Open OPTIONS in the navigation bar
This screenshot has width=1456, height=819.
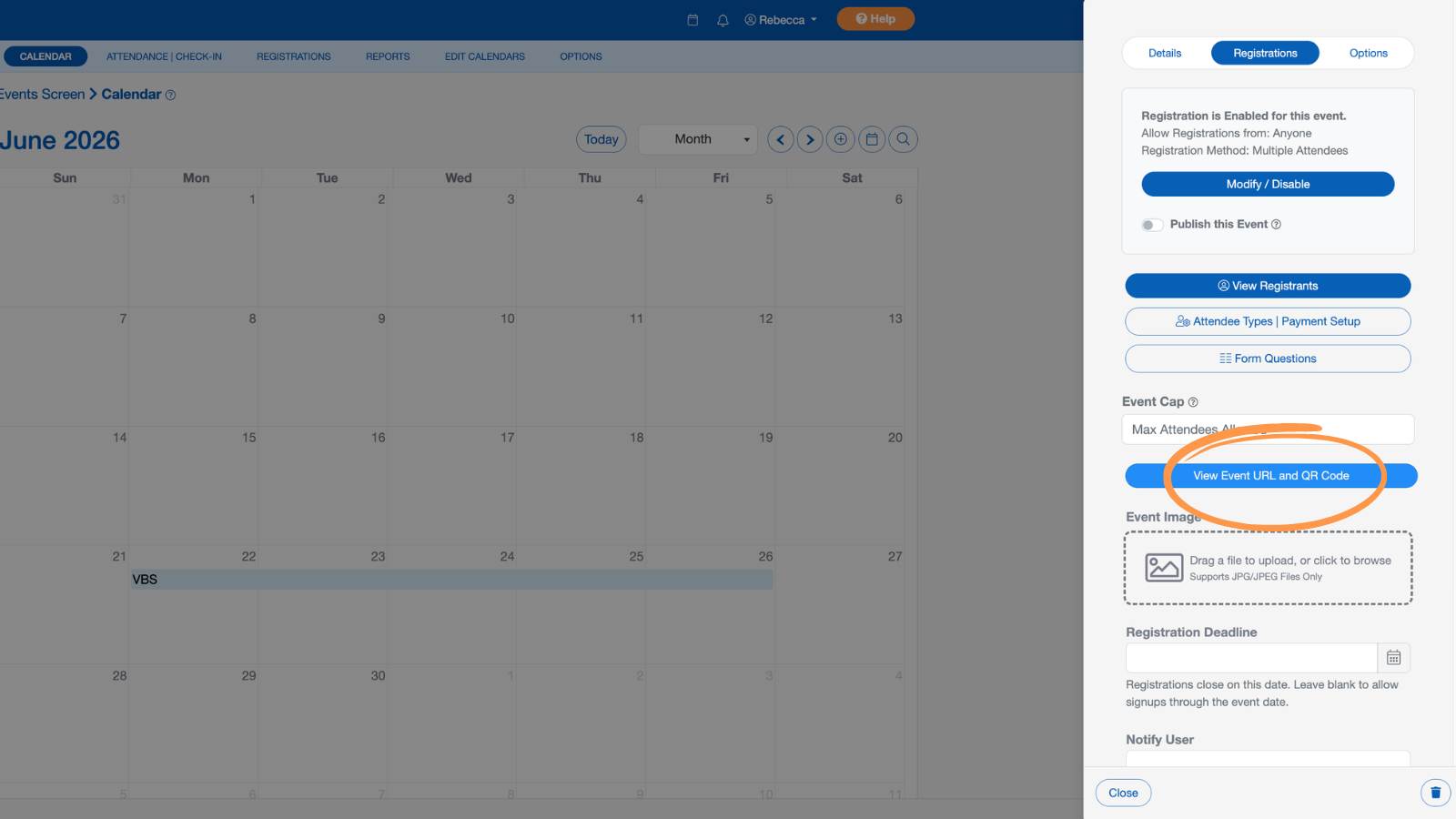(581, 56)
